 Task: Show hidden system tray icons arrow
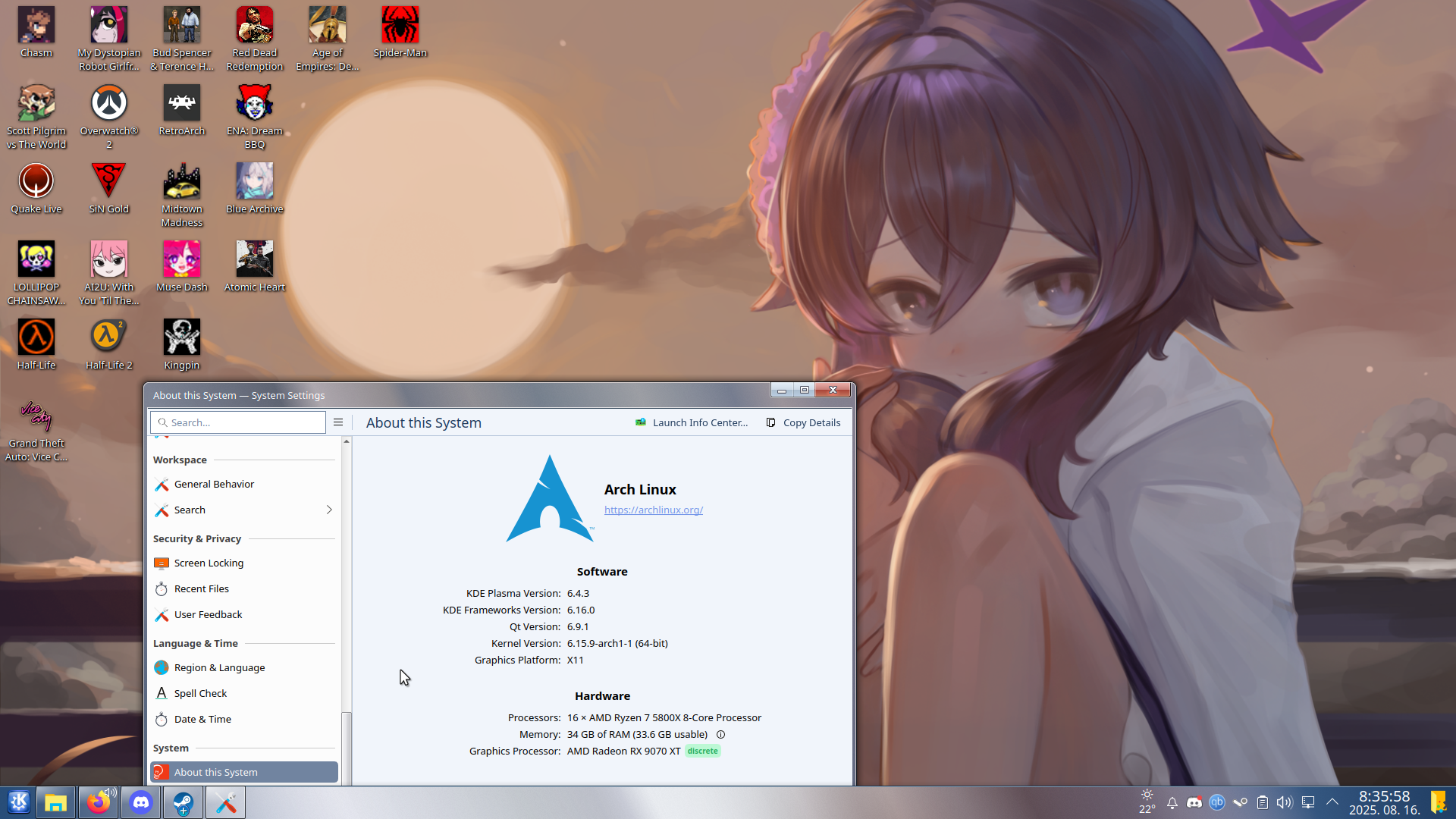point(1332,802)
